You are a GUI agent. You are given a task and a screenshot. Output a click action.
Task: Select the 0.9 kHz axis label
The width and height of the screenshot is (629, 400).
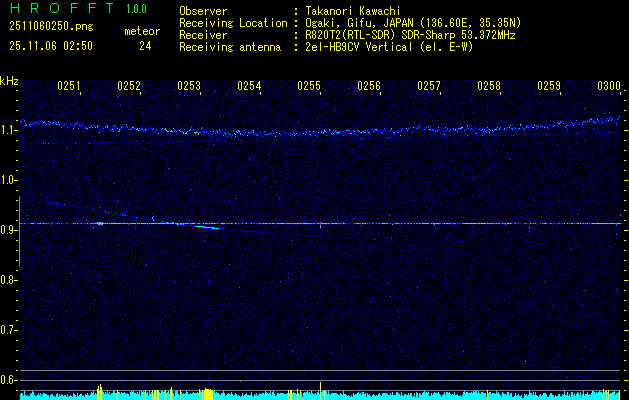(9, 230)
